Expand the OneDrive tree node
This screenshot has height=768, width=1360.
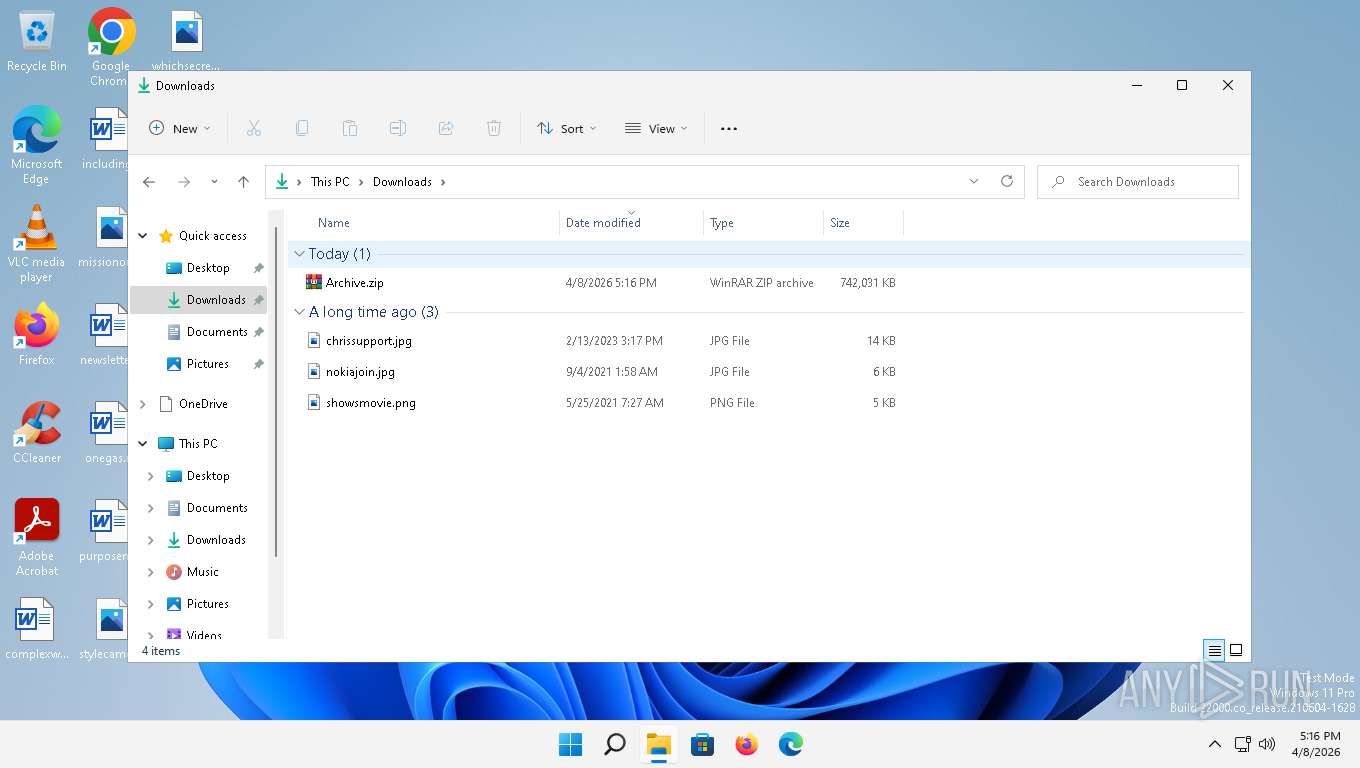click(x=143, y=404)
